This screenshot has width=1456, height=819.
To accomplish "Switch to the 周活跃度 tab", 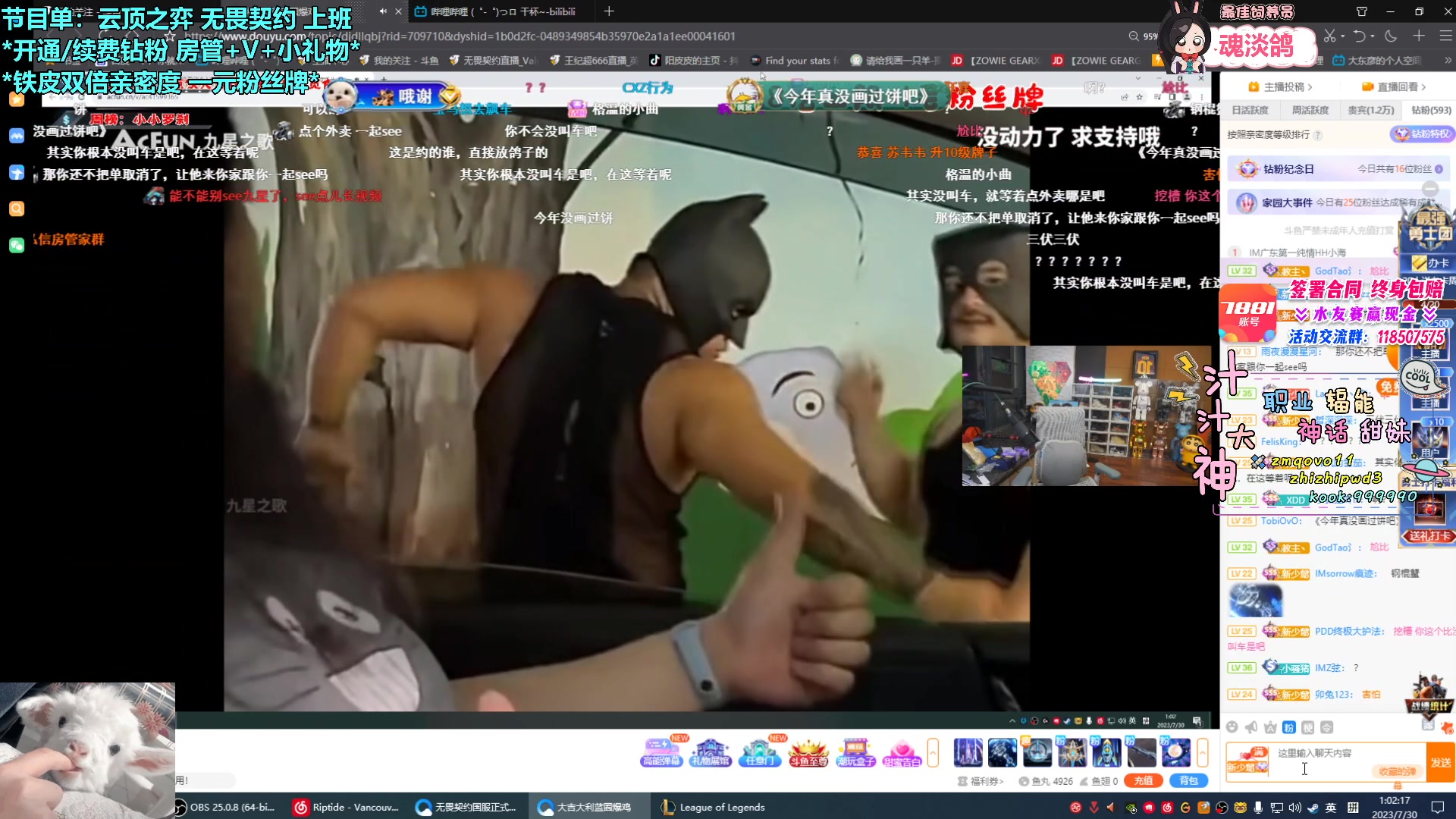I will [x=1310, y=110].
